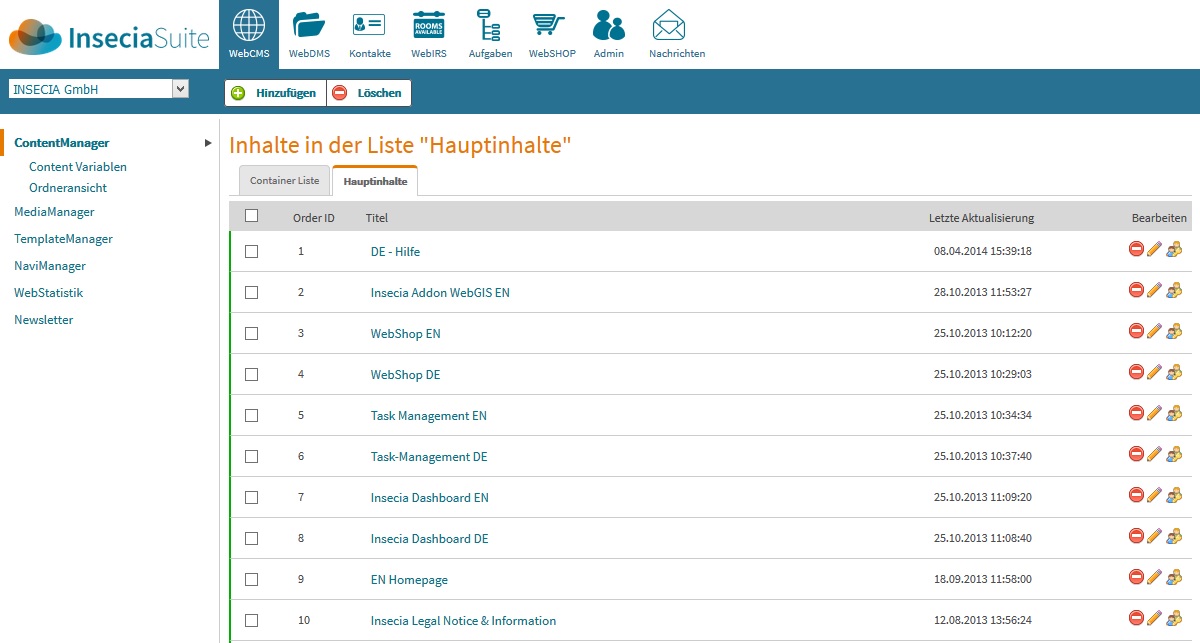Open the "Insecia Dashboard EN" link
This screenshot has width=1200, height=643.
(430, 498)
